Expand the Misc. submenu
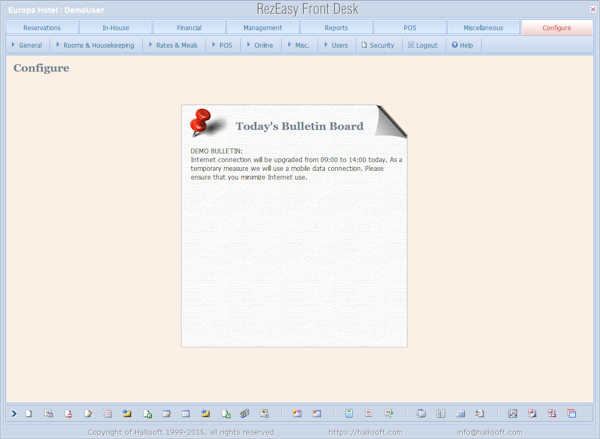 tap(298, 45)
